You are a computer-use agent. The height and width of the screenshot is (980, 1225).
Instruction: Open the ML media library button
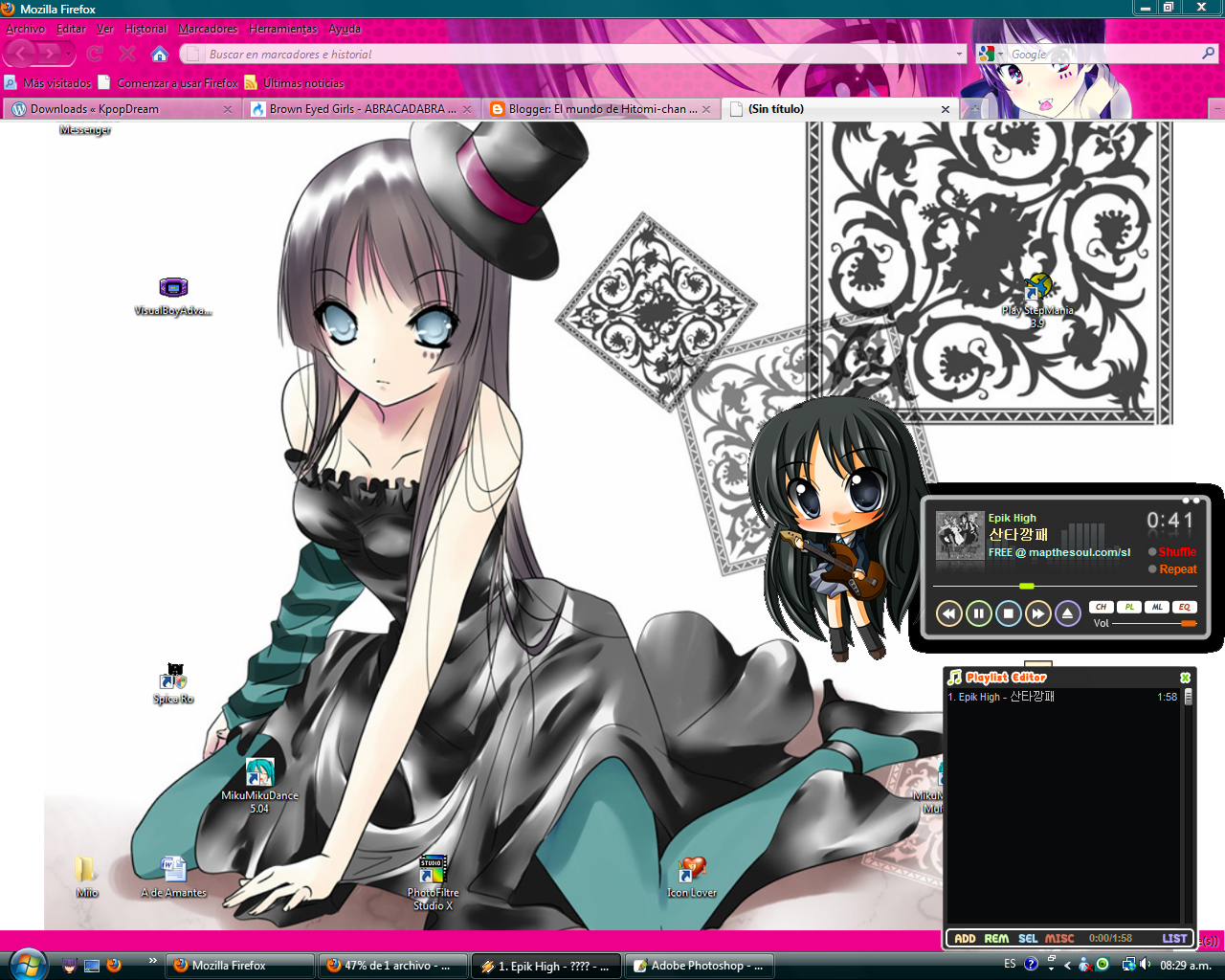[1157, 607]
